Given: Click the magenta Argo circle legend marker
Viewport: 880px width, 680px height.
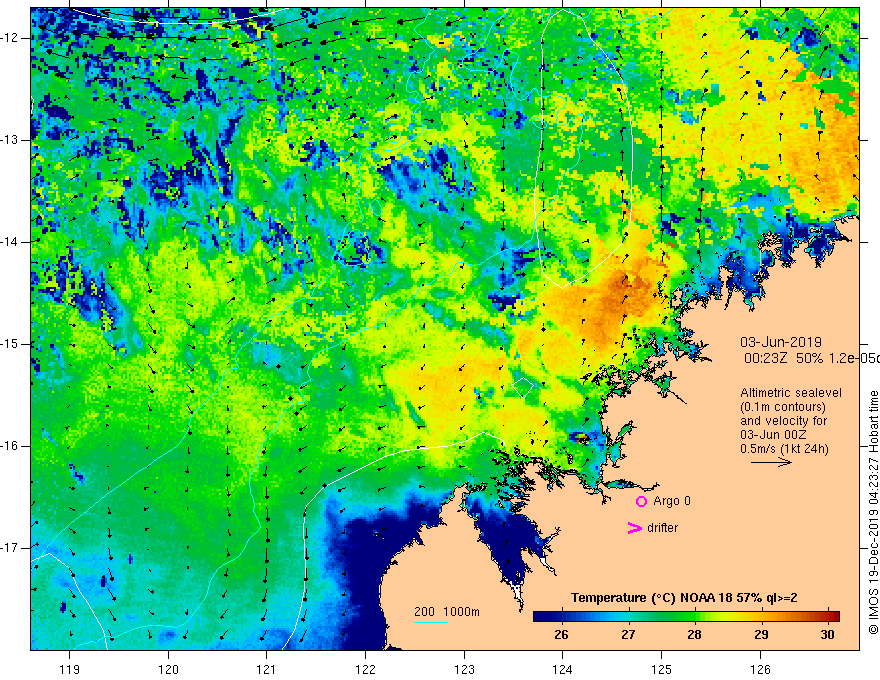Looking at the screenshot, I should pyautogui.click(x=641, y=501).
